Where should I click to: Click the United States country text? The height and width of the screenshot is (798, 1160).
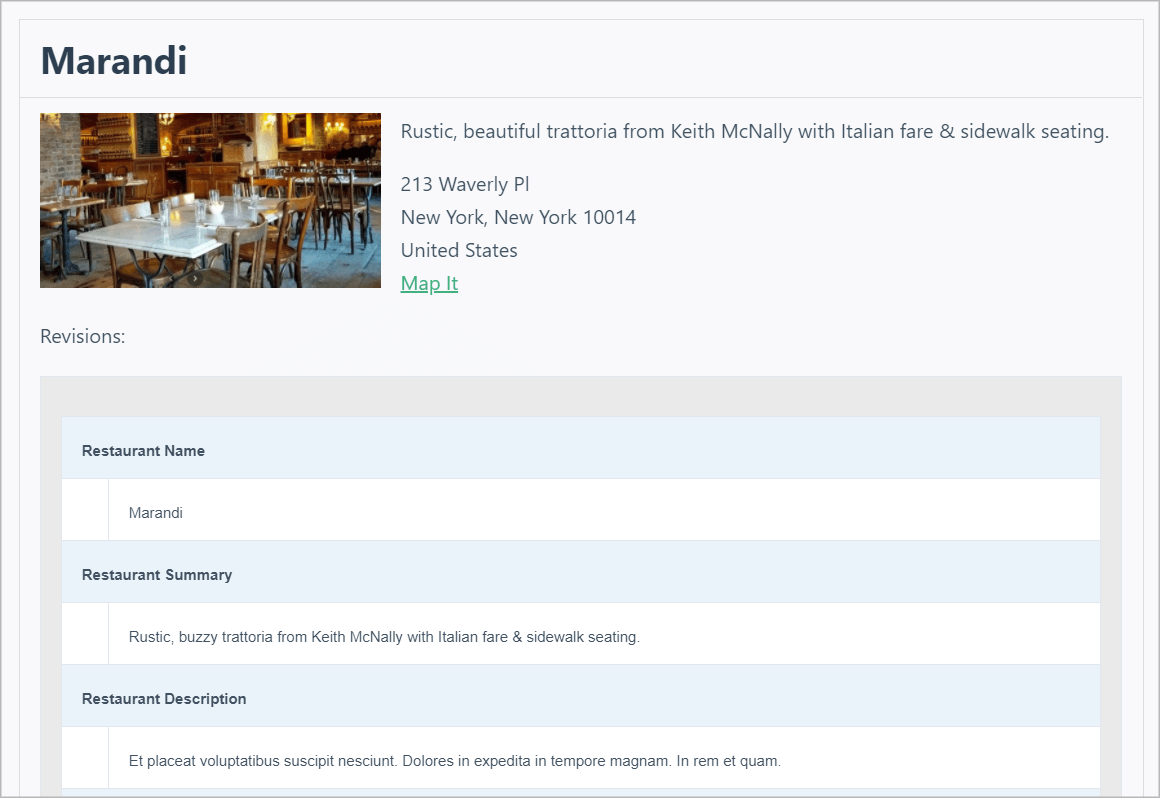pyautogui.click(x=459, y=250)
